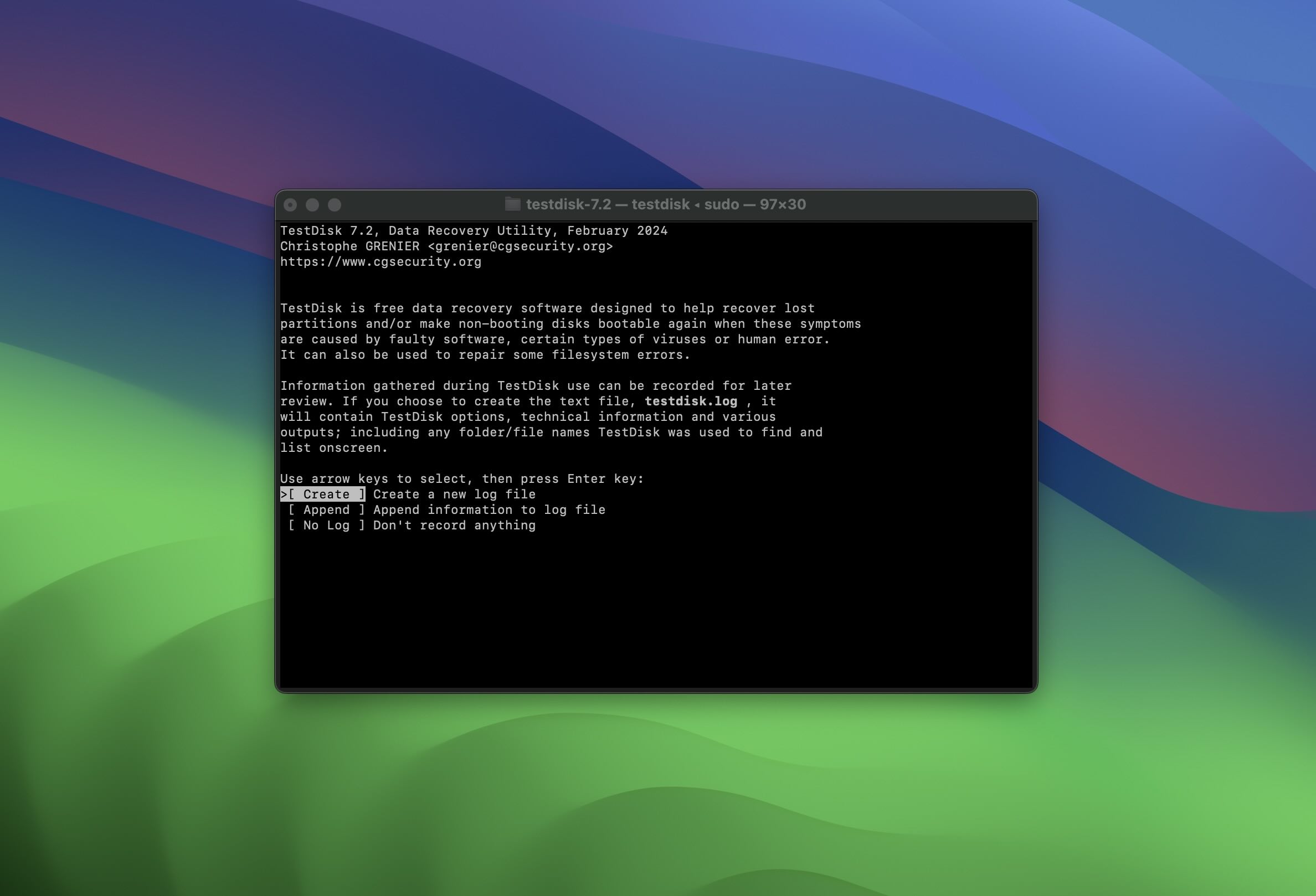This screenshot has width=1316, height=896.
Task: Select the highlighted Create log option
Action: click(323, 494)
